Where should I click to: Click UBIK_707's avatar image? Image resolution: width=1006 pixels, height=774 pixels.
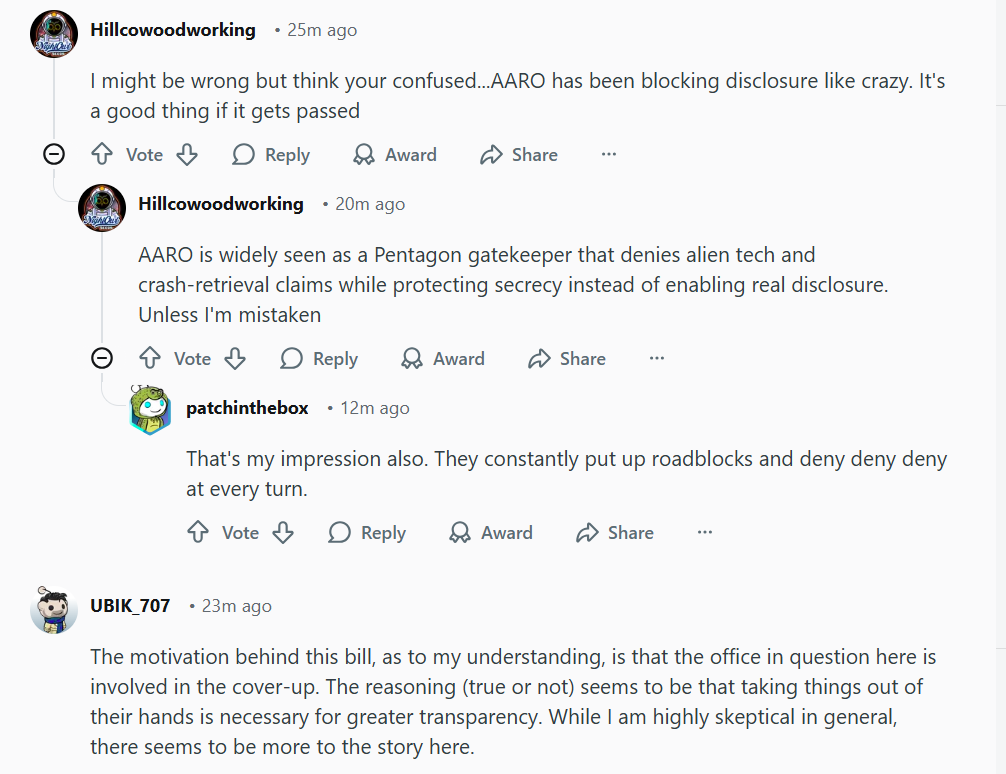tap(55, 609)
